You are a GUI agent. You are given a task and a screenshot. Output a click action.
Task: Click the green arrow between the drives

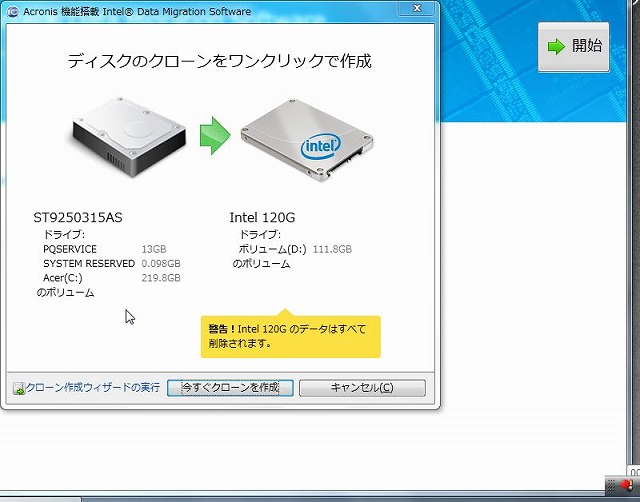pos(215,136)
